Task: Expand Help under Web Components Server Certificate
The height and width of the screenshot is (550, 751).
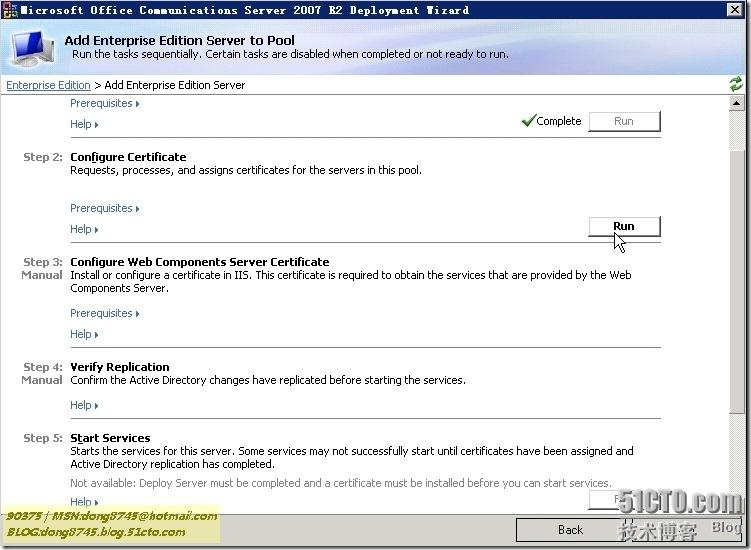Action: pyautogui.click(x=84, y=334)
